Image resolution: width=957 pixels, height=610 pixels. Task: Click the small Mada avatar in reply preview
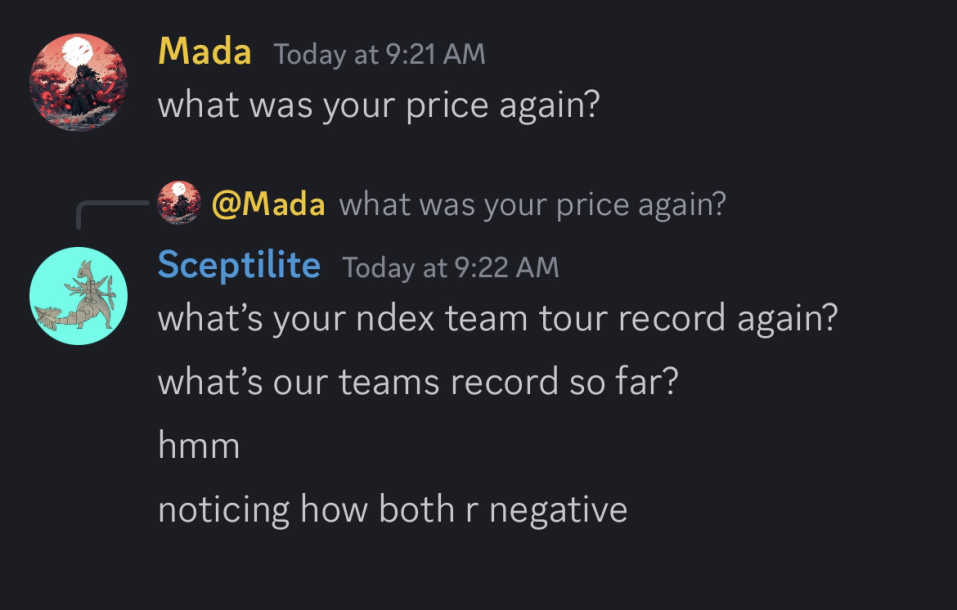coord(180,203)
